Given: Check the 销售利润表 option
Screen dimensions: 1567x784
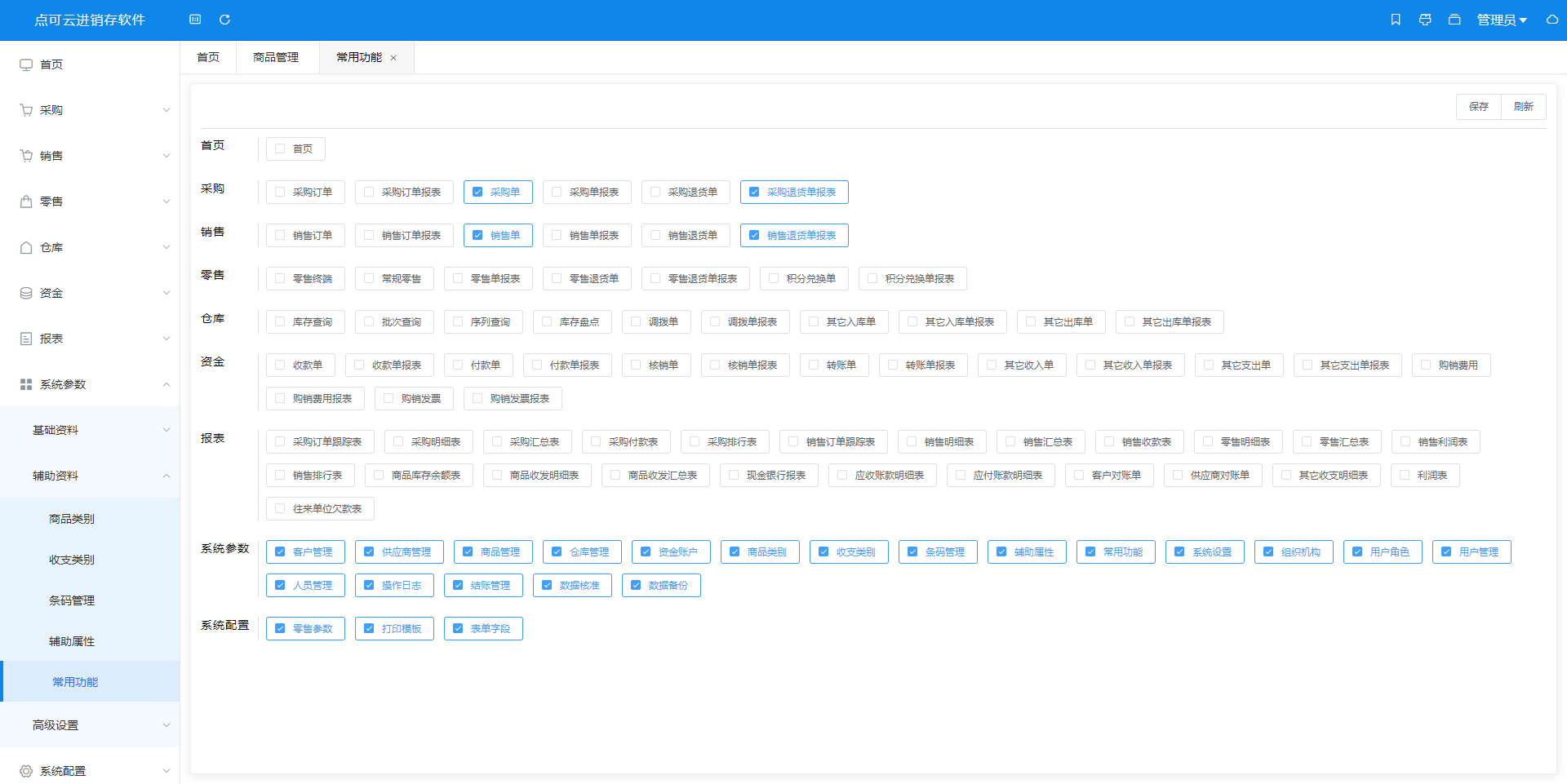Looking at the screenshot, I should [1436, 441].
